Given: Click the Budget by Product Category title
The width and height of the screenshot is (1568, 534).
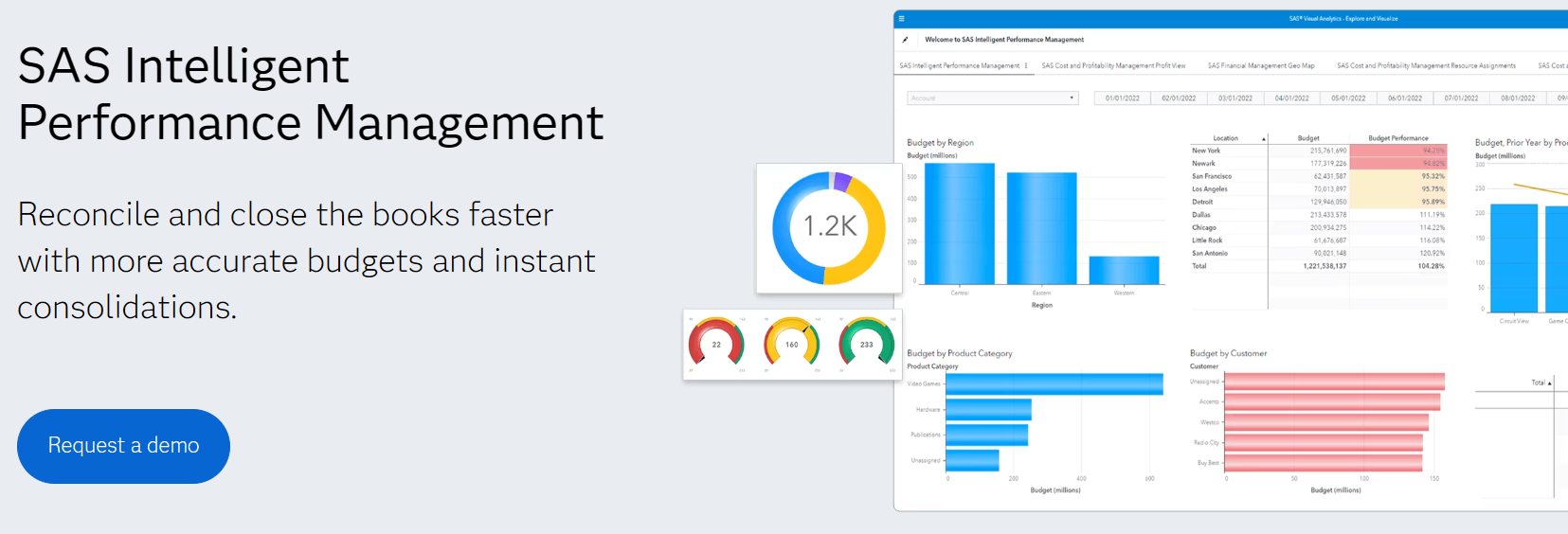Looking at the screenshot, I should point(960,353).
